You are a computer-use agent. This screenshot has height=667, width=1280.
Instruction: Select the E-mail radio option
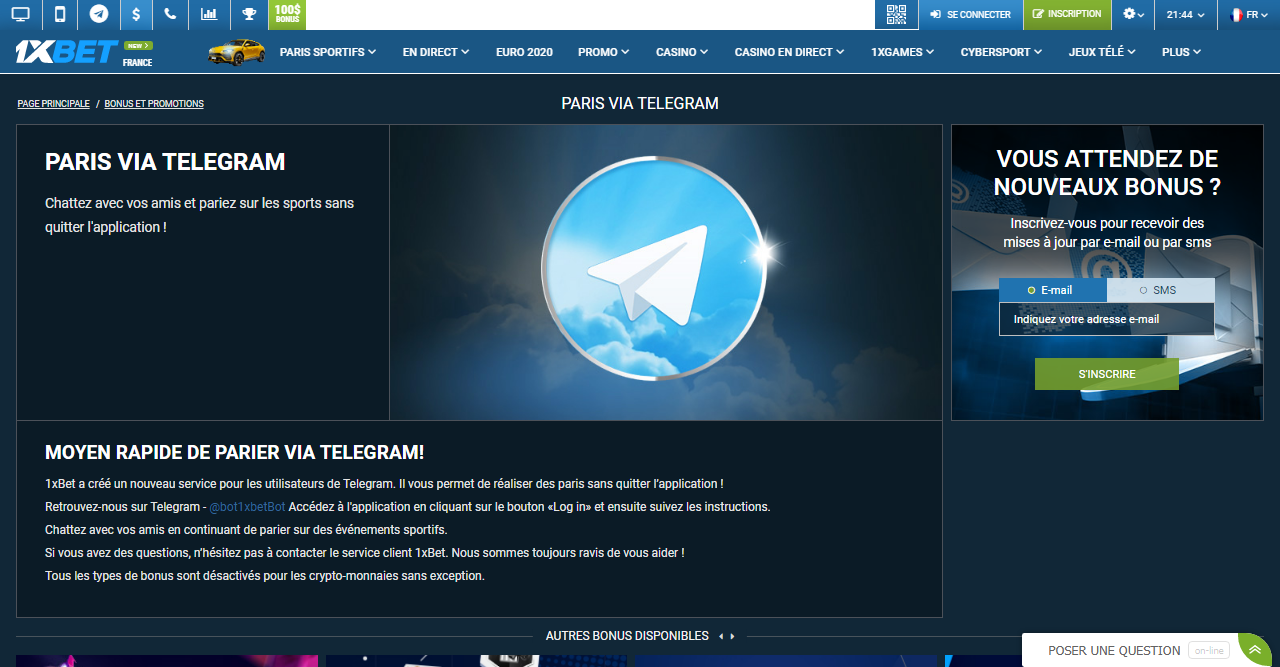(x=1053, y=290)
